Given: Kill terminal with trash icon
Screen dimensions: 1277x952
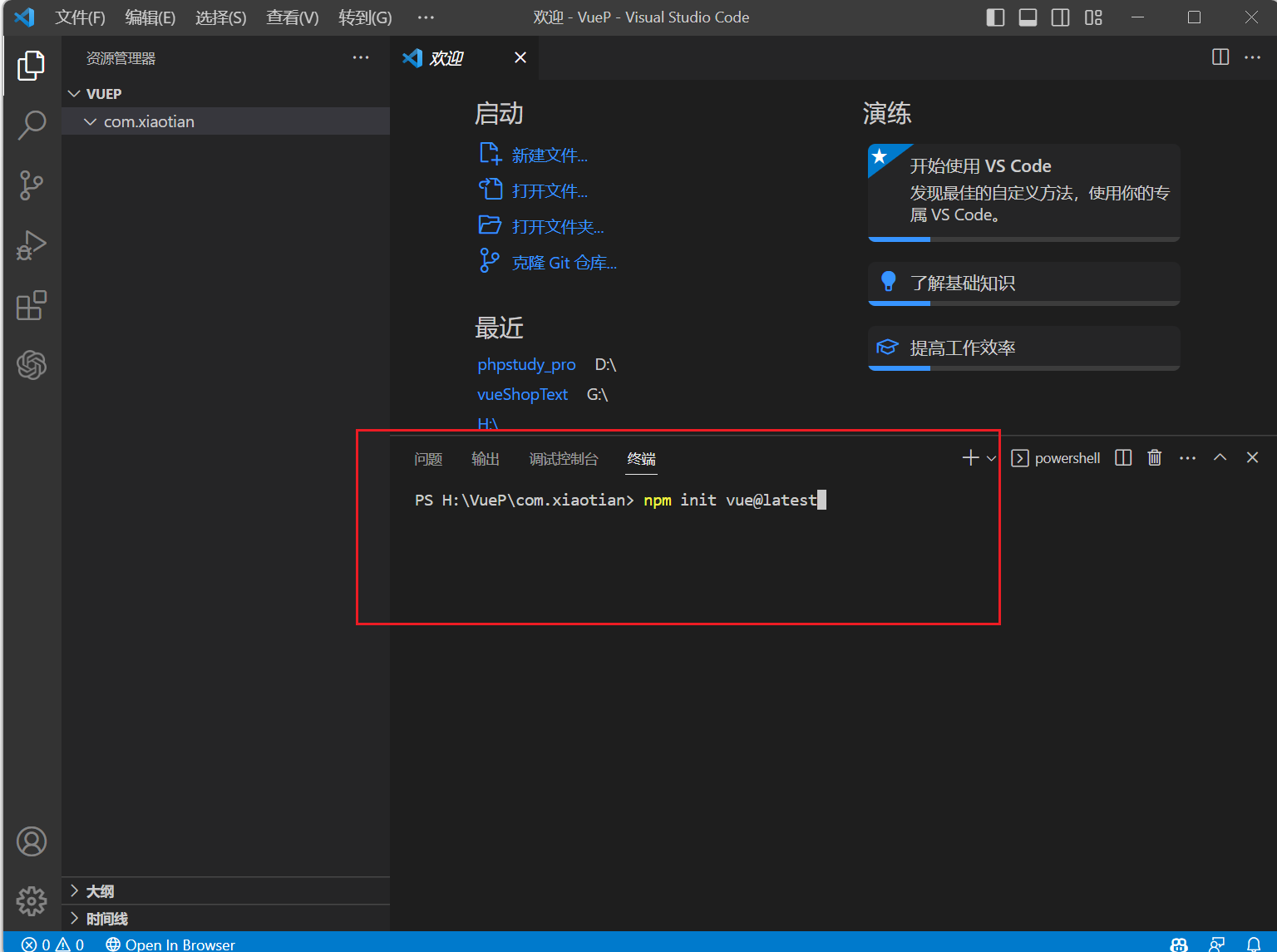Looking at the screenshot, I should (x=1155, y=458).
